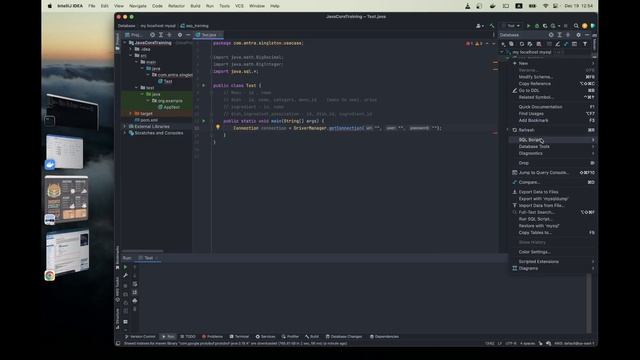Image resolution: width=640 pixels, height=360 pixels.
Task: Expand the target folder node
Action: [x=131, y=113]
